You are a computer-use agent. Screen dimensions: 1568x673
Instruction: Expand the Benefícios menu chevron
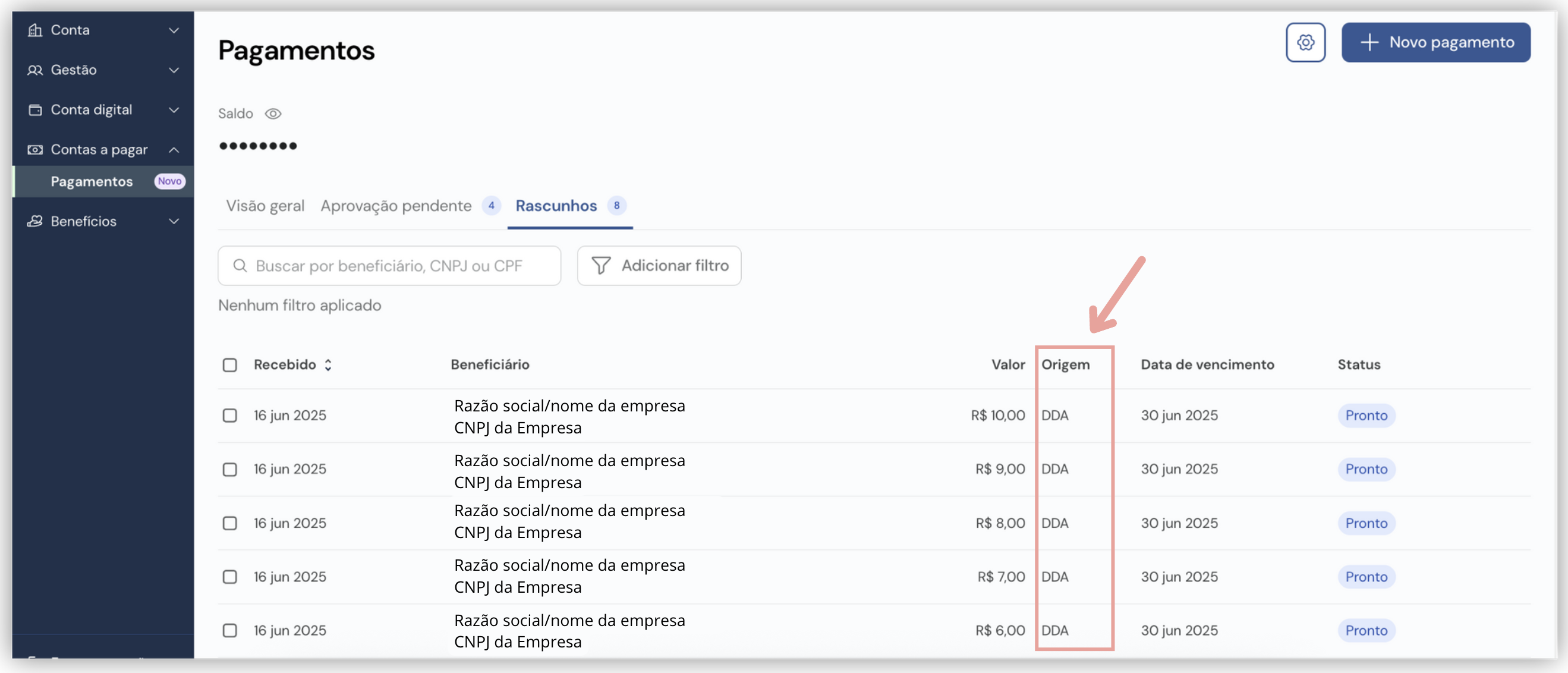(x=174, y=221)
